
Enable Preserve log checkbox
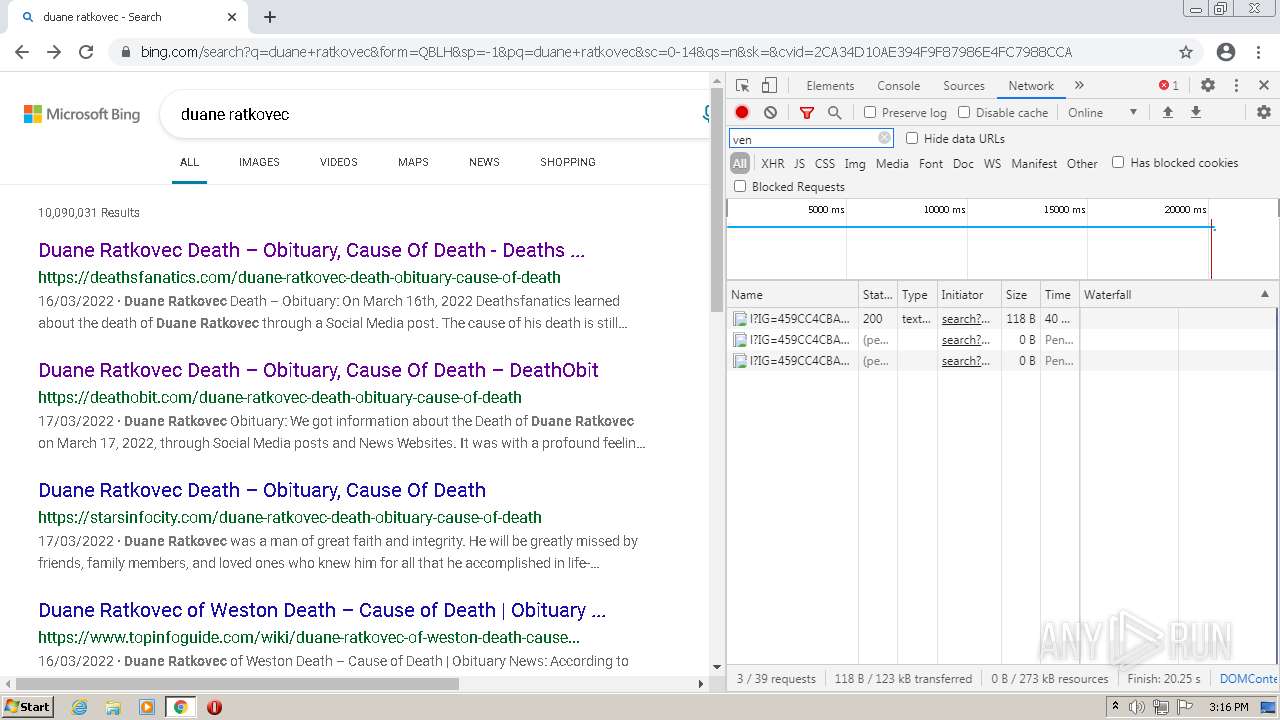click(870, 113)
